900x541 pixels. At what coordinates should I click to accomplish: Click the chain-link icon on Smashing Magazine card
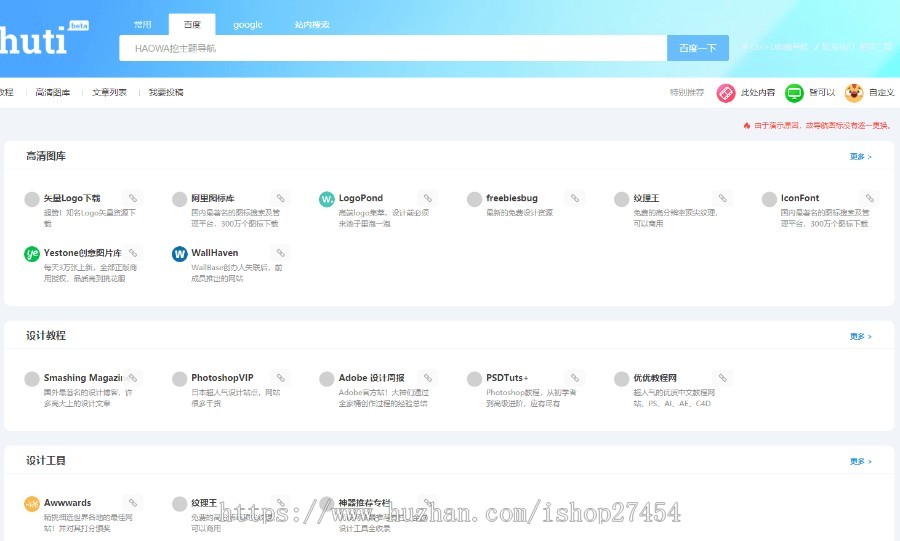pyautogui.click(x=133, y=378)
